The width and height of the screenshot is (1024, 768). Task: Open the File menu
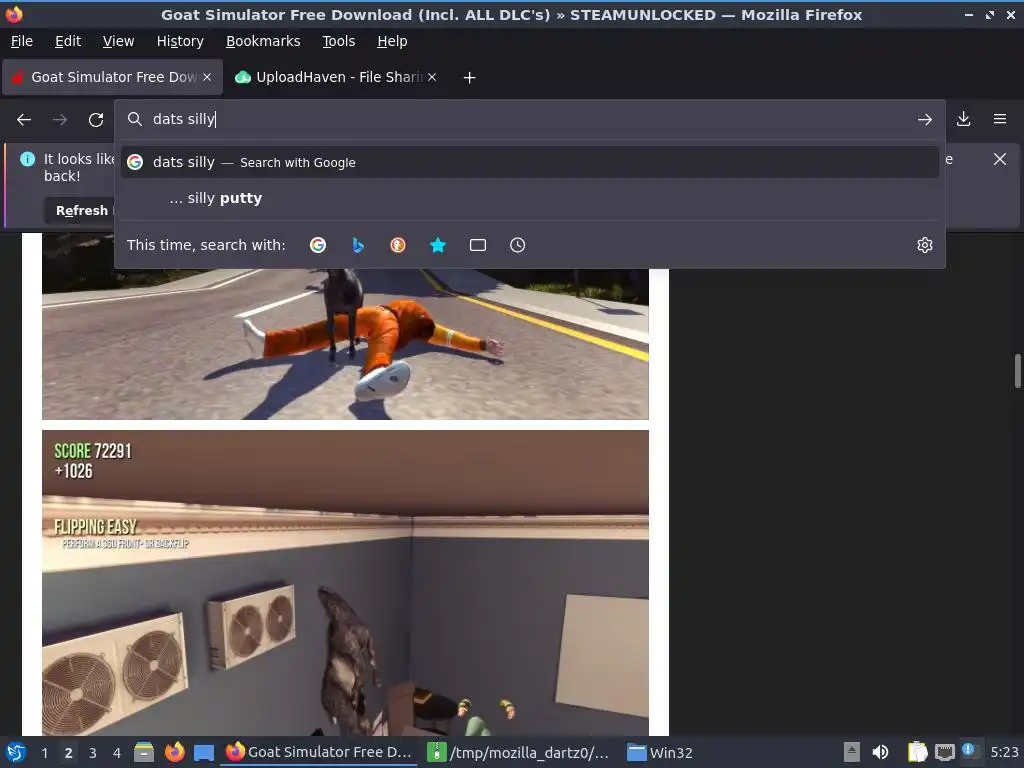[22, 41]
